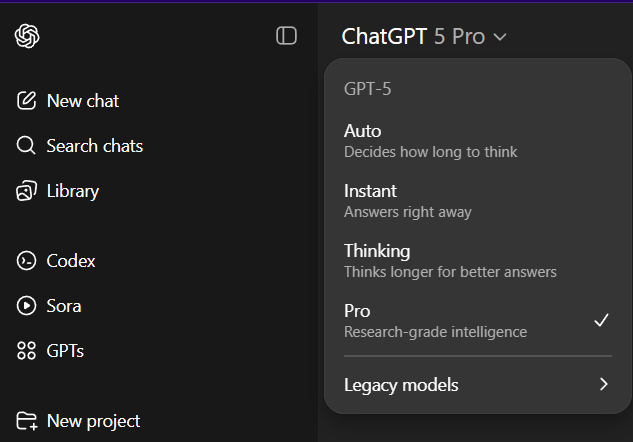Click the Sora play icon
This screenshot has height=442, width=633.
27,306
